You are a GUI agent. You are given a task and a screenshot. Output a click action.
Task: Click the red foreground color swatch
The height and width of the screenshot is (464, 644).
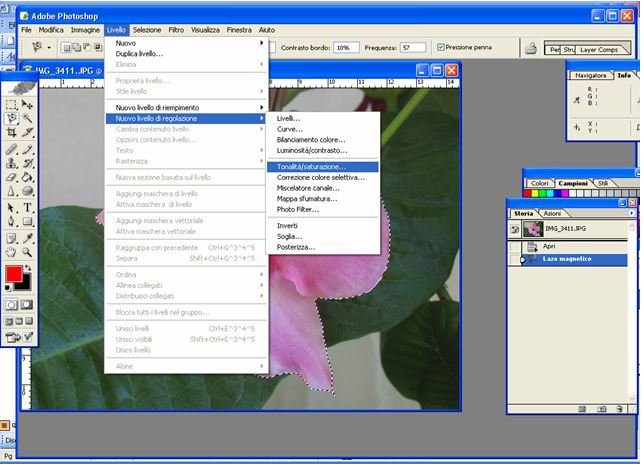(13, 275)
